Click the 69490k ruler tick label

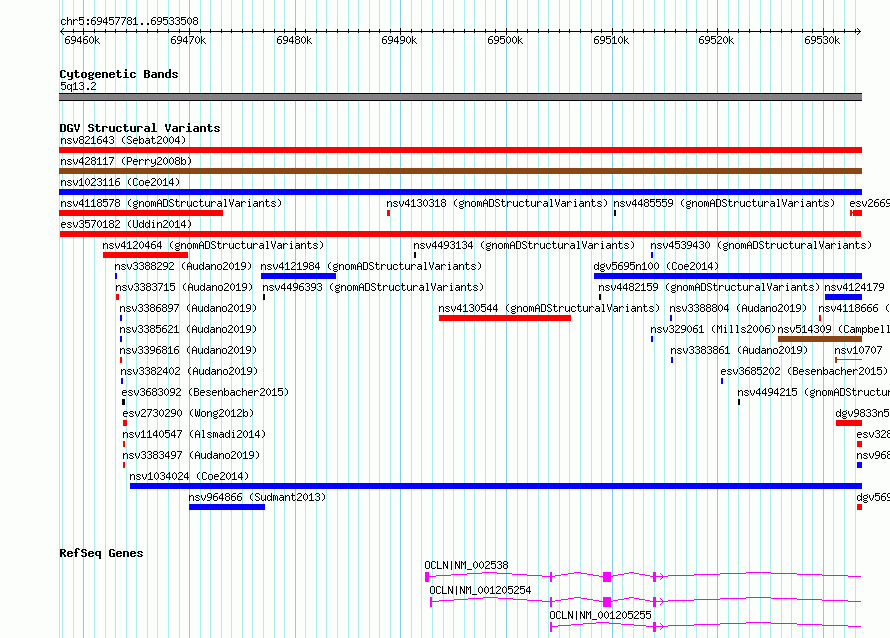399,40
